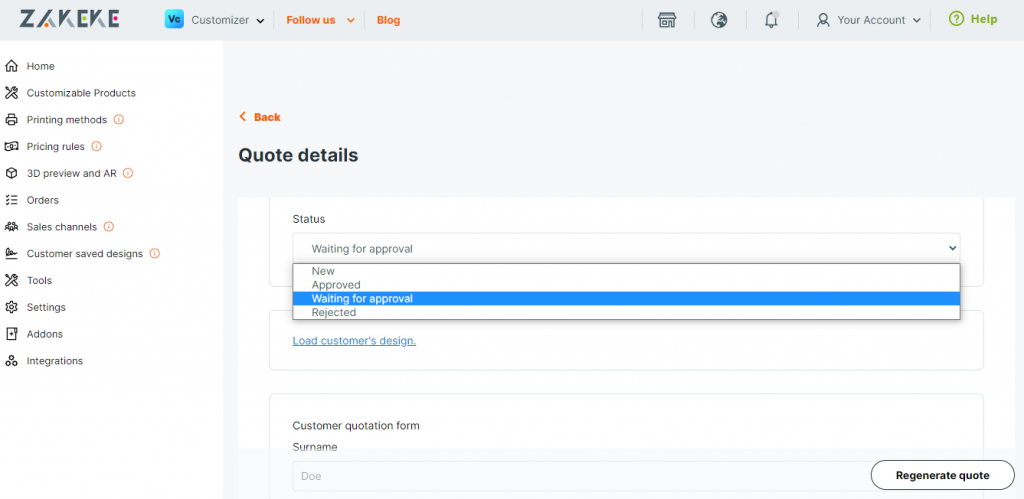Go Back to quotes list
The height and width of the screenshot is (499, 1024).
260,117
